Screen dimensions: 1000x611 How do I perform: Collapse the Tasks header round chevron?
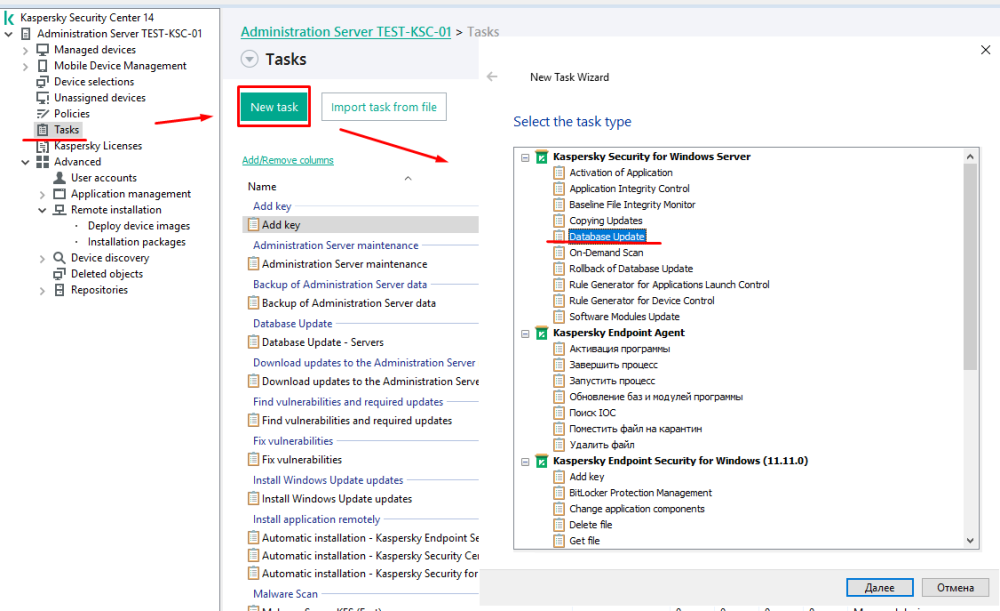[x=249, y=60]
